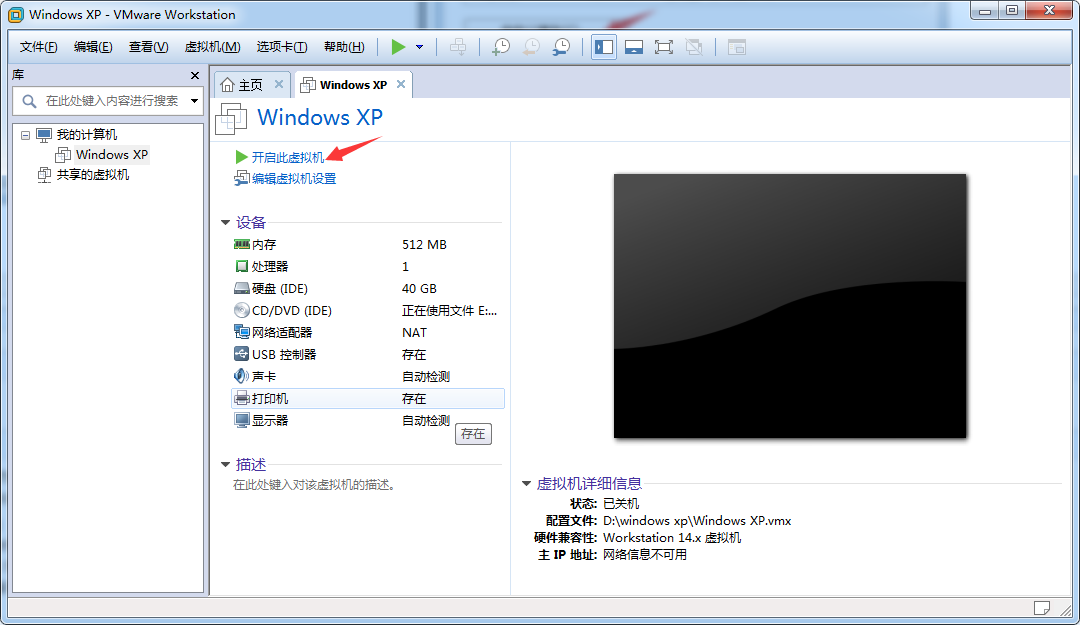This screenshot has height=625, width=1080.
Task: Take a snapshot using the clock-plus icon
Action: pos(501,47)
